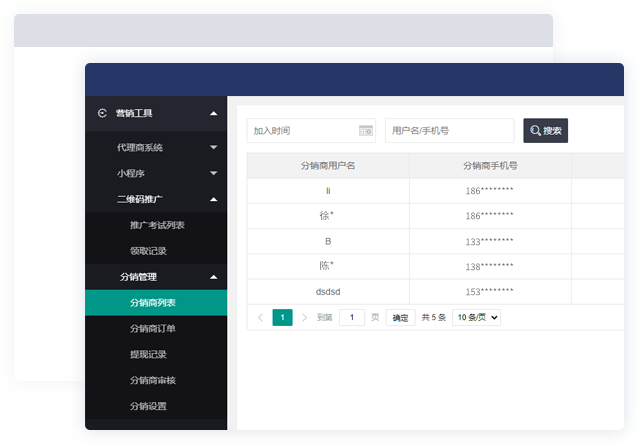
Task: Open the 10条/页 page size dropdown
Action: (476, 317)
